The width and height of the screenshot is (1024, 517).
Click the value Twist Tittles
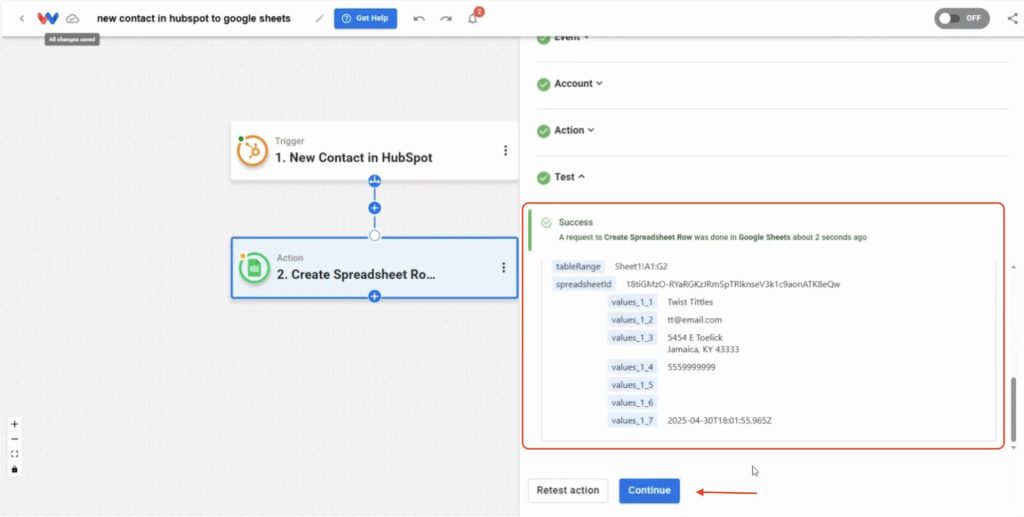(x=690, y=302)
